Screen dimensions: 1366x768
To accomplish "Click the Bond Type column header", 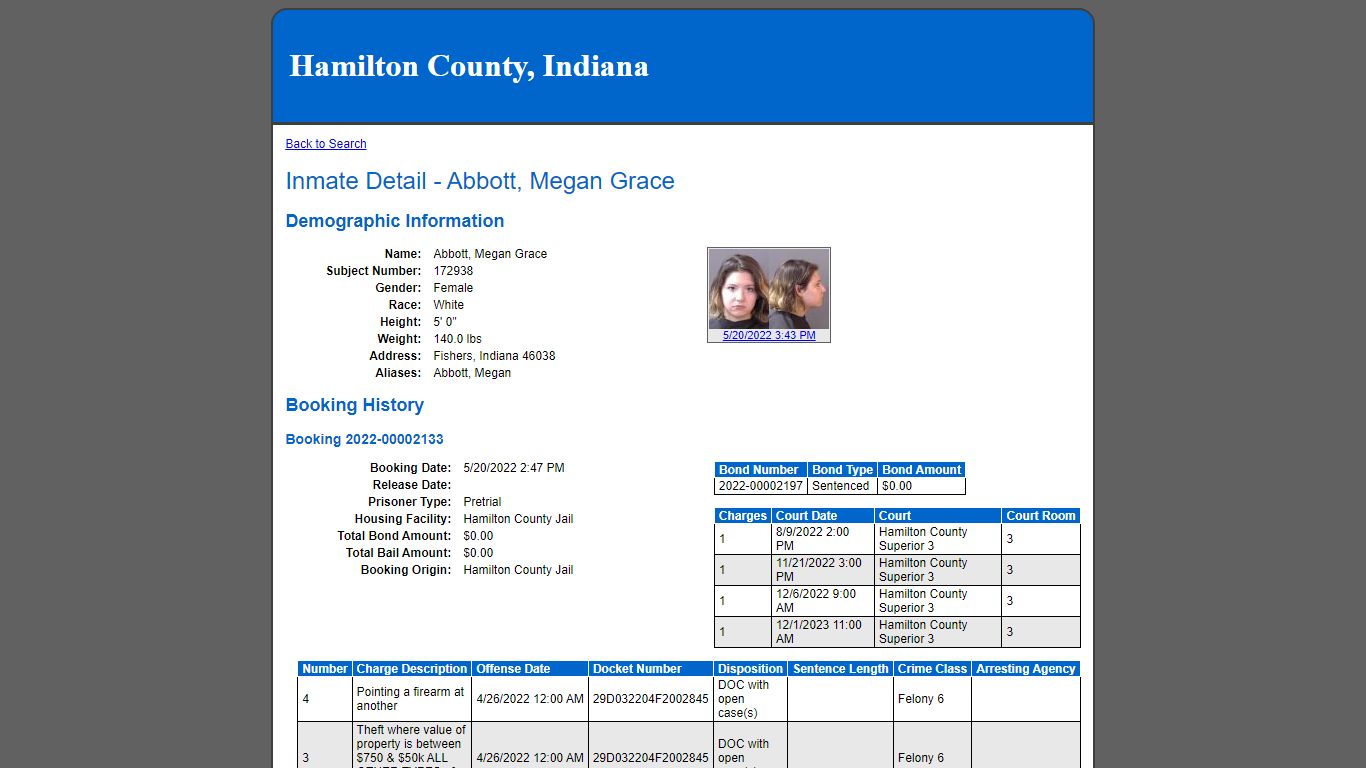I will click(x=843, y=470).
